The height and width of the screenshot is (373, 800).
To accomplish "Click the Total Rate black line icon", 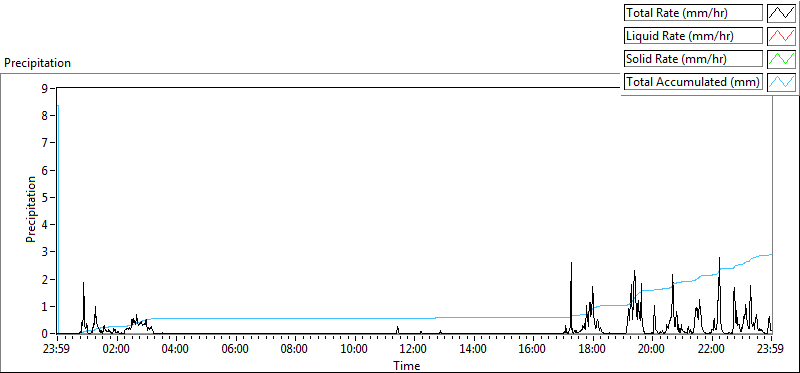I will [782, 13].
